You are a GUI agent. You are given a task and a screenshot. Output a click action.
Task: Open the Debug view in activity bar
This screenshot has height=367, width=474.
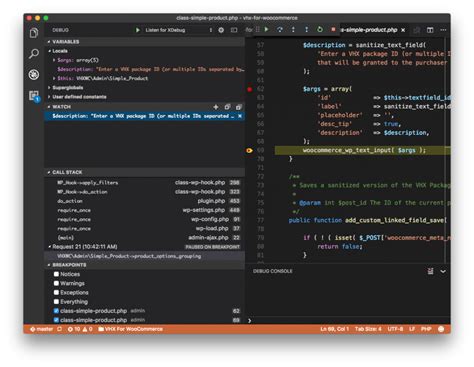[34, 74]
